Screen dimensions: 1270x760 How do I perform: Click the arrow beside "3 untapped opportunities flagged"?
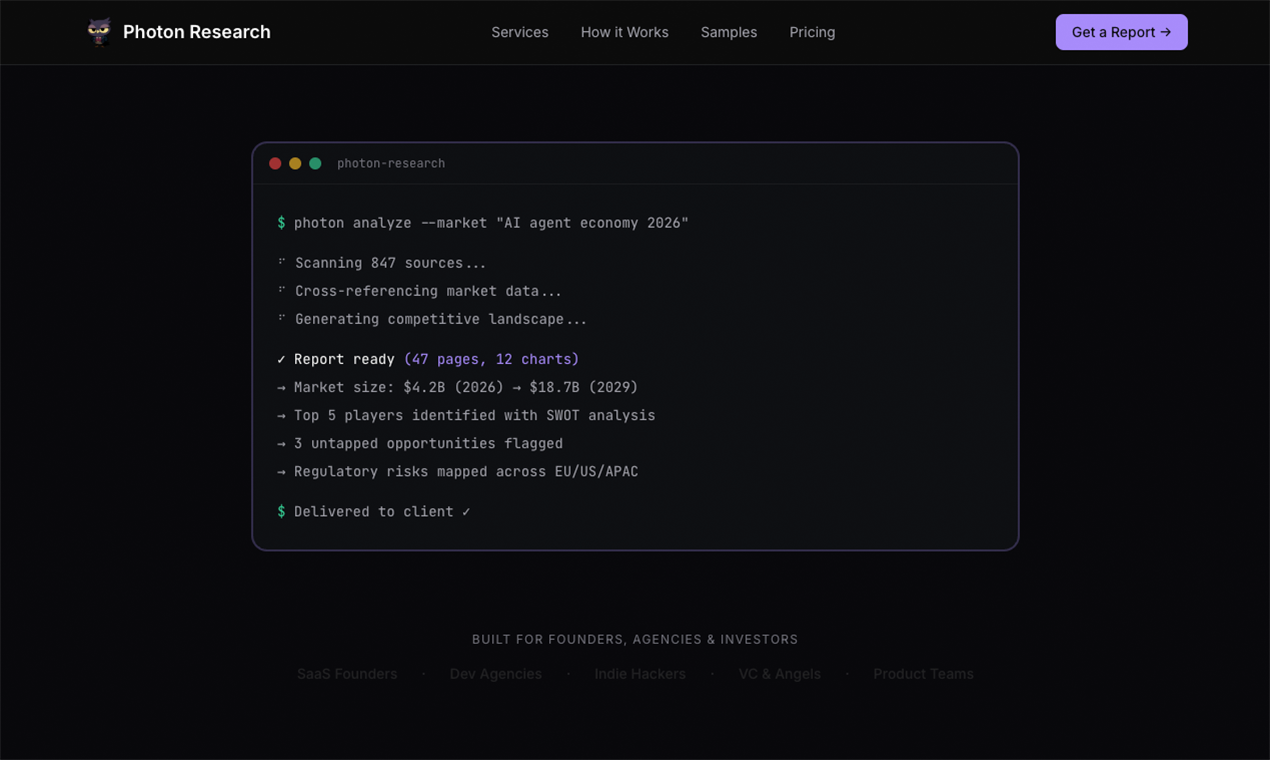coord(280,443)
